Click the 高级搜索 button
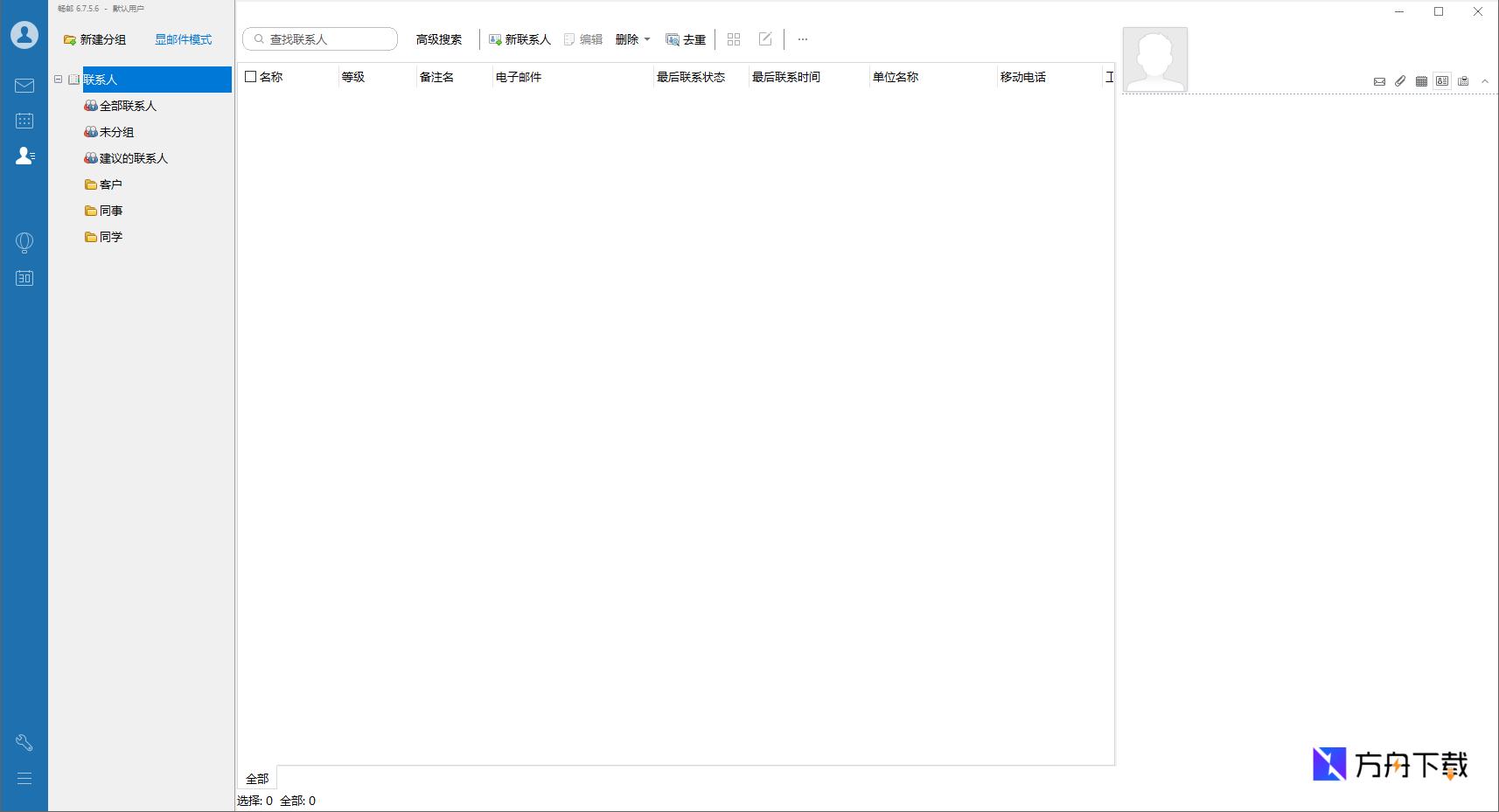 tap(438, 39)
